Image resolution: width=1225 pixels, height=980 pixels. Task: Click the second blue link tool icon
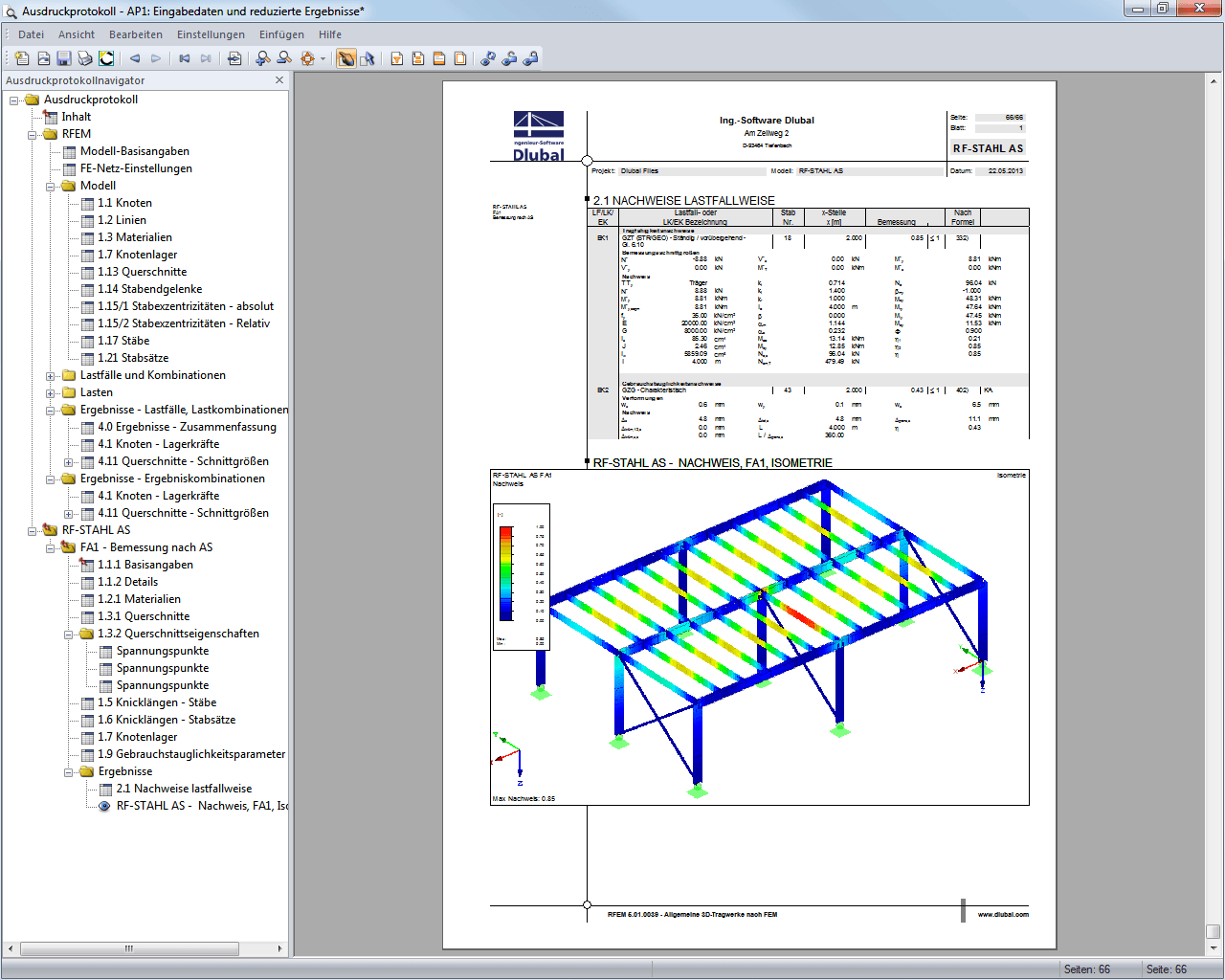coord(509,58)
